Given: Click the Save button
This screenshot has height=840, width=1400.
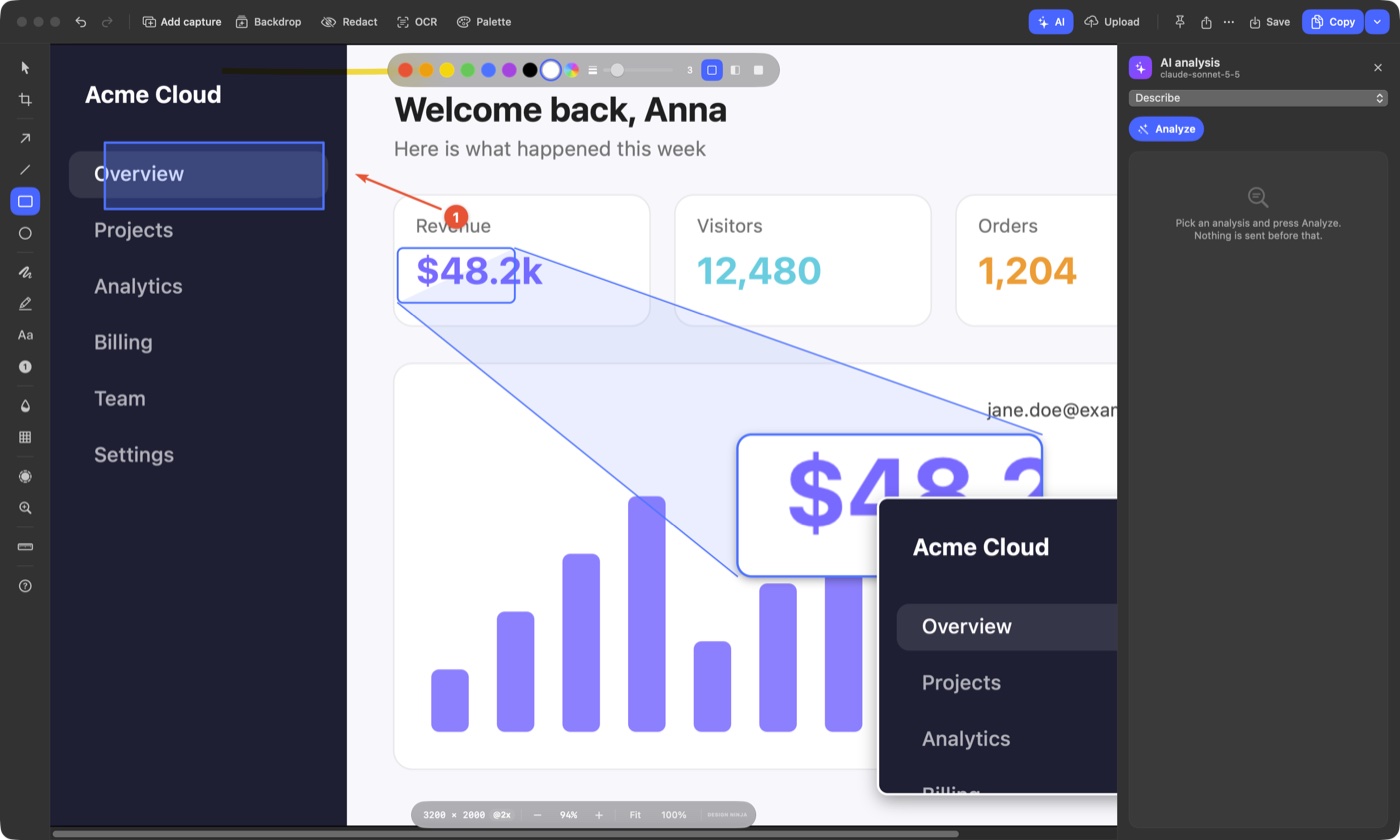Looking at the screenshot, I should (x=1269, y=22).
